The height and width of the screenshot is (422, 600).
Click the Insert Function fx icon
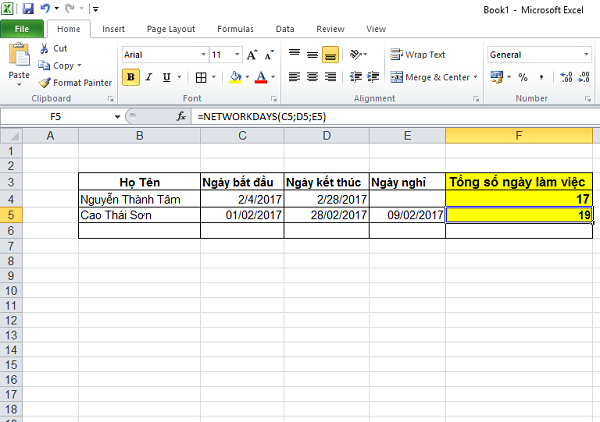(182, 117)
